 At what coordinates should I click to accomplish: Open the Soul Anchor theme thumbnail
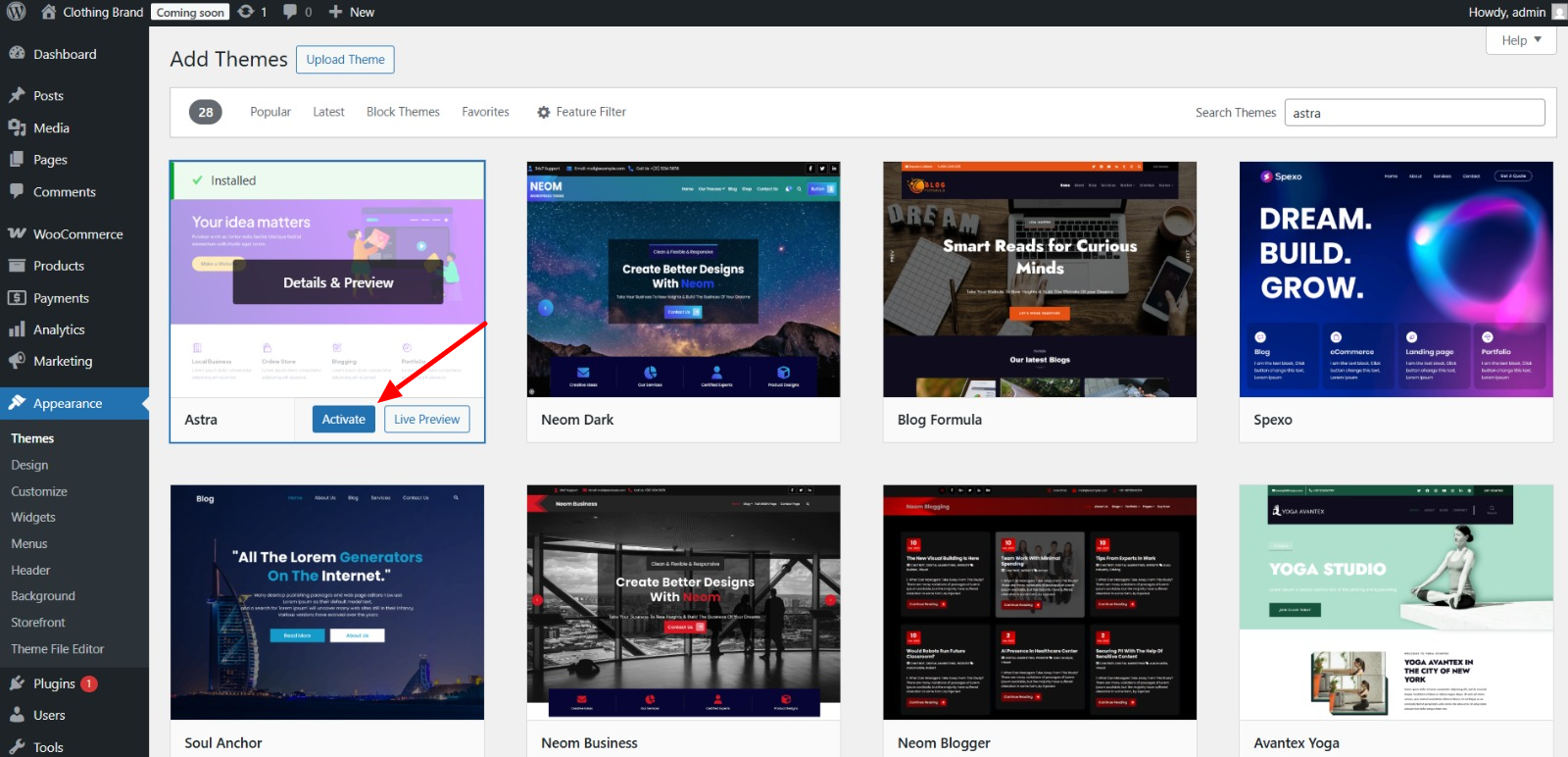pyautogui.click(x=327, y=602)
